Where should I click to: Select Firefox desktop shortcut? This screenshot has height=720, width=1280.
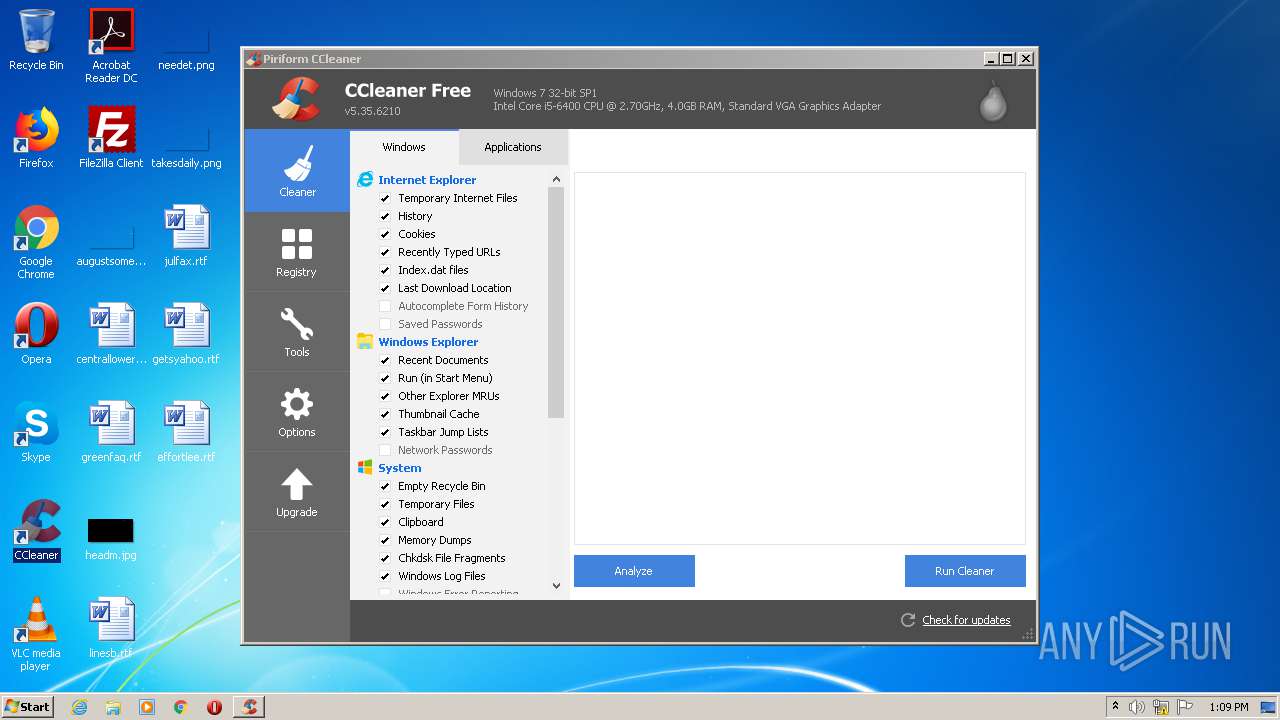point(36,137)
